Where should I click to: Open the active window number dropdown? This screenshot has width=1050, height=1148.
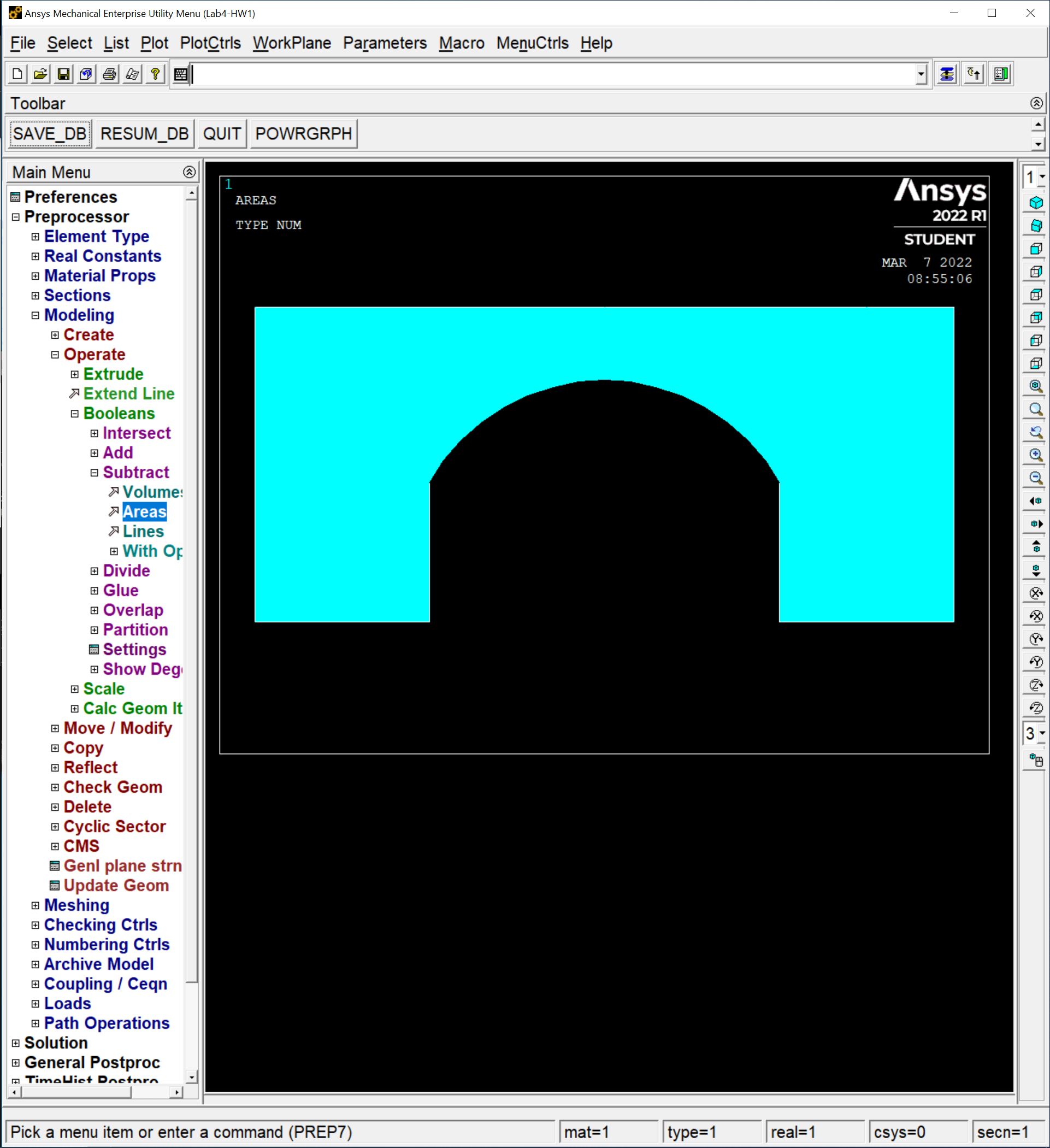pyautogui.click(x=1041, y=177)
